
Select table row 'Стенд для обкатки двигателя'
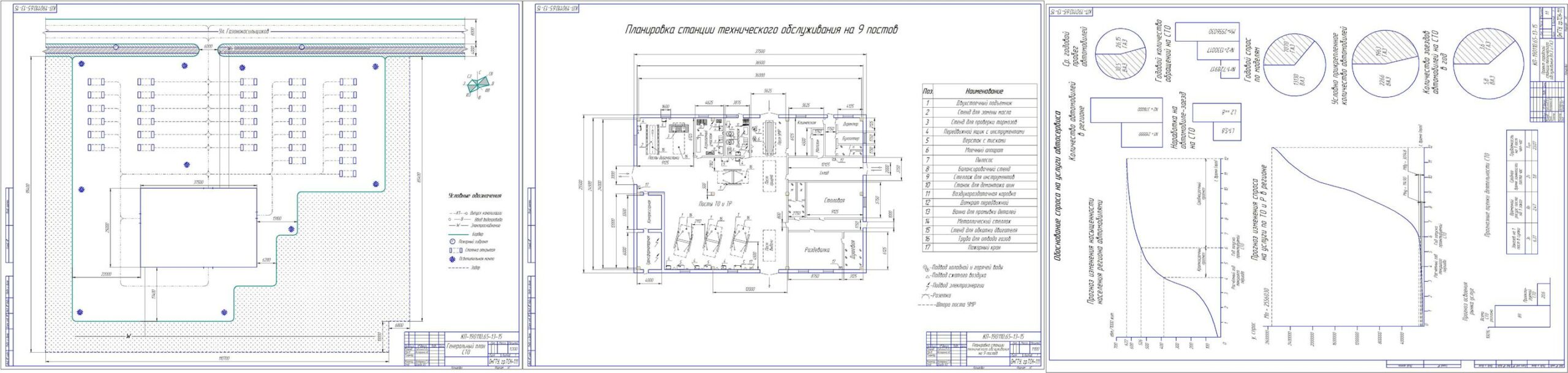[x=979, y=230]
